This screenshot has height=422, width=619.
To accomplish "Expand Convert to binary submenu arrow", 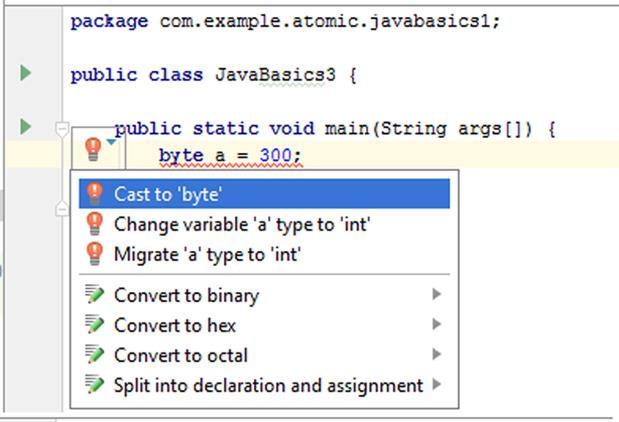I will tap(437, 294).
